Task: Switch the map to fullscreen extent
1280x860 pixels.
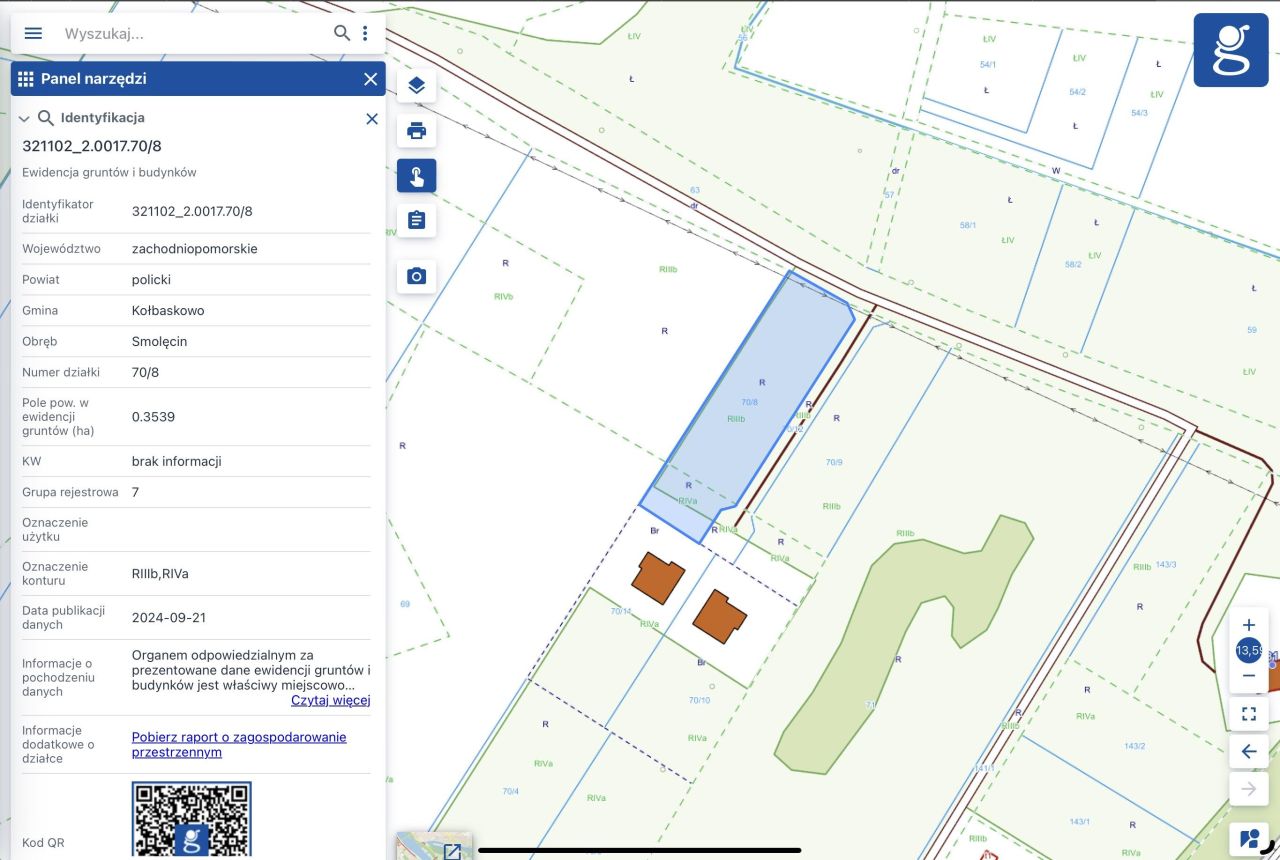Action: pos(1248,714)
